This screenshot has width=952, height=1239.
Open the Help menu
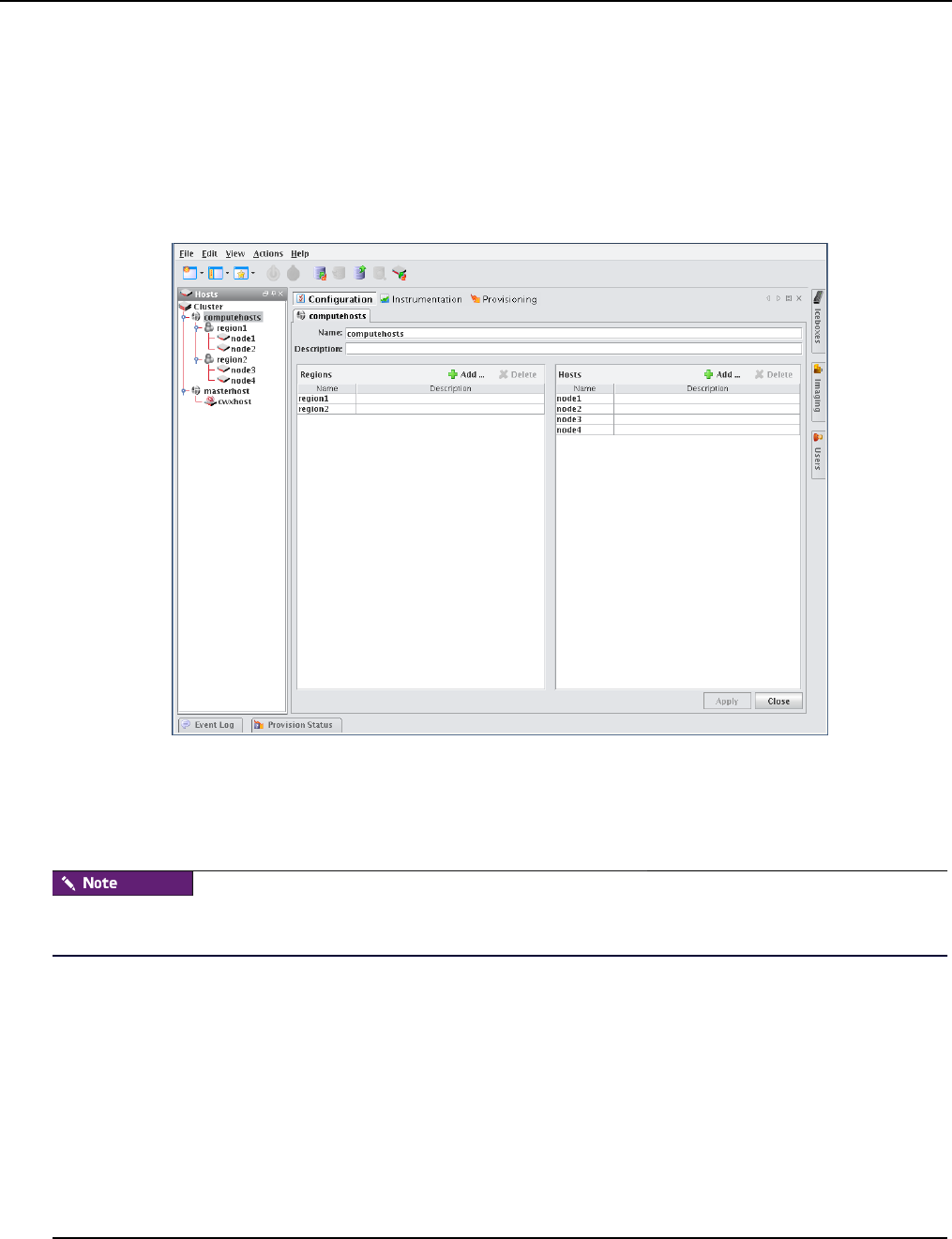(299, 253)
